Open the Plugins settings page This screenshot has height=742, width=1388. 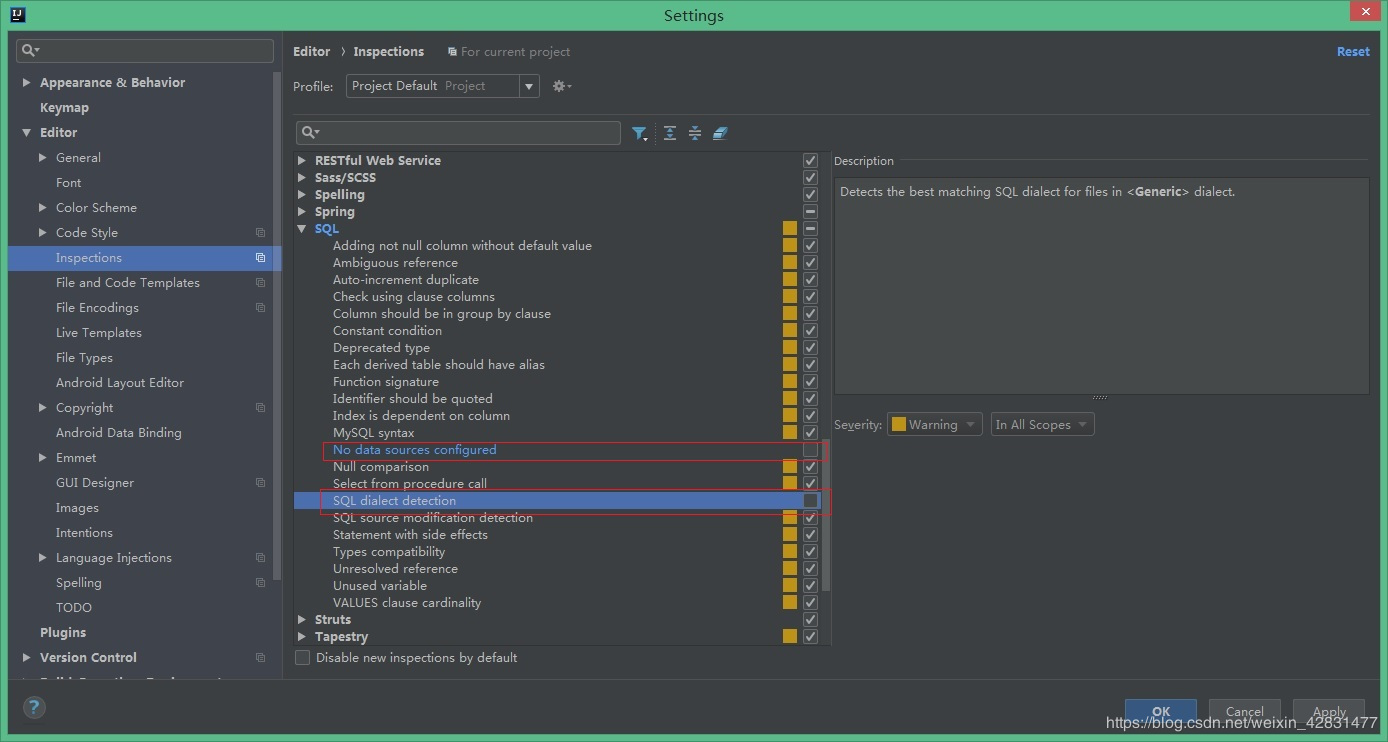tap(63, 633)
